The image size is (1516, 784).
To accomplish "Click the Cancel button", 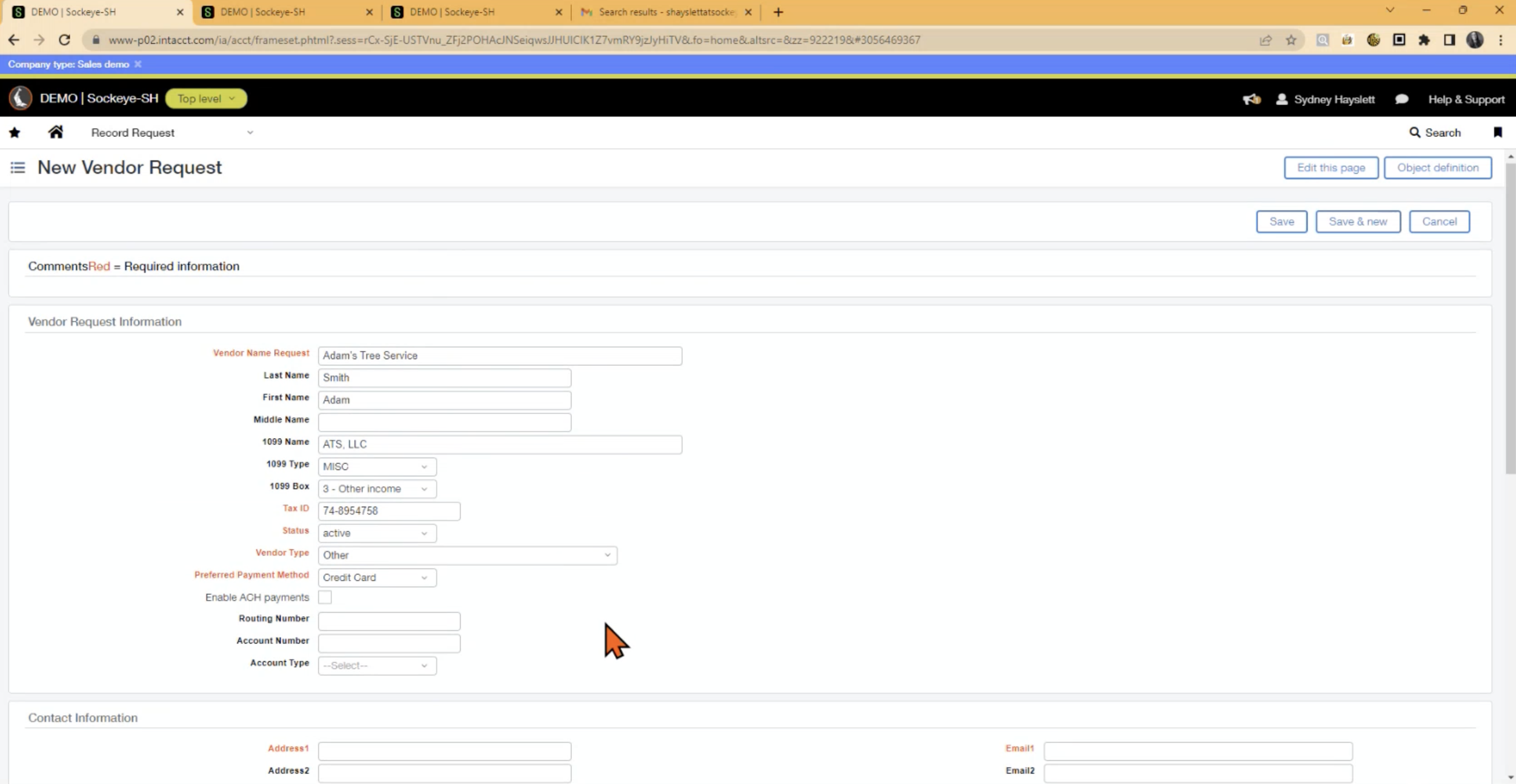I will point(1439,222).
